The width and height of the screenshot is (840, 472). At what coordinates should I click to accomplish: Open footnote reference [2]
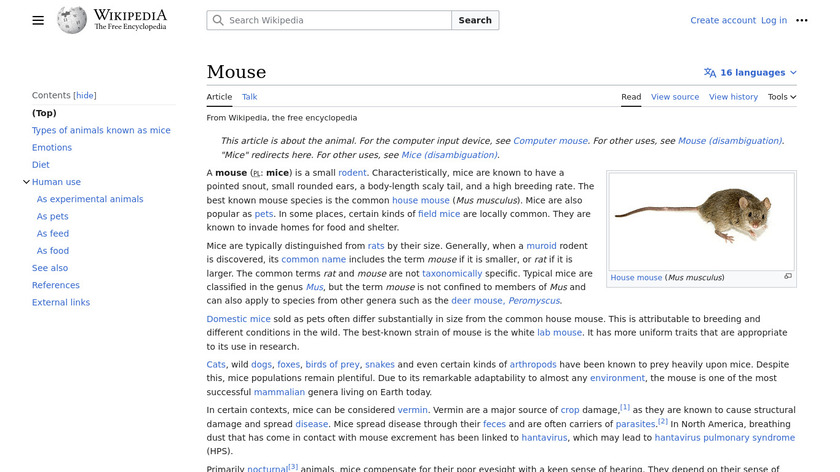coord(663,421)
